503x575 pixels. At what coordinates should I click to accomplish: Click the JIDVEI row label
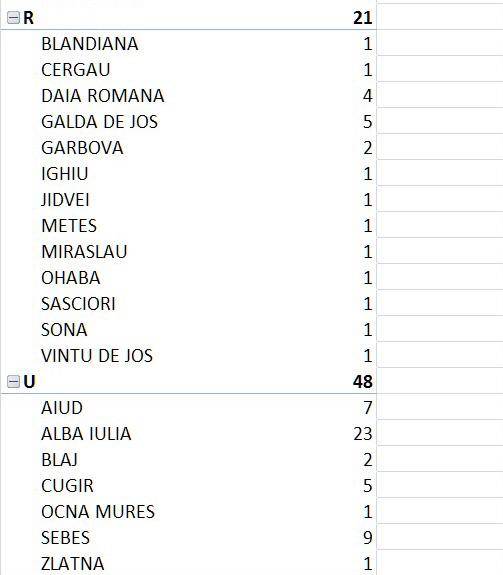[65, 200]
